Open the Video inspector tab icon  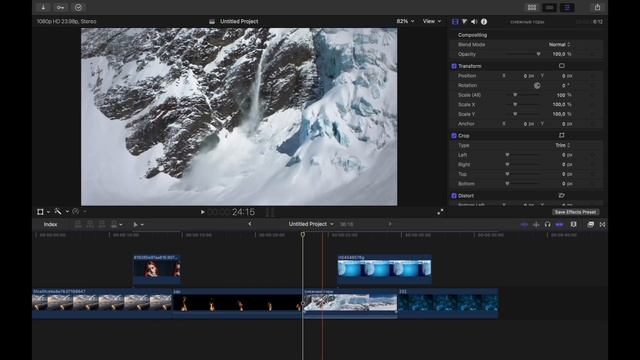pos(455,22)
